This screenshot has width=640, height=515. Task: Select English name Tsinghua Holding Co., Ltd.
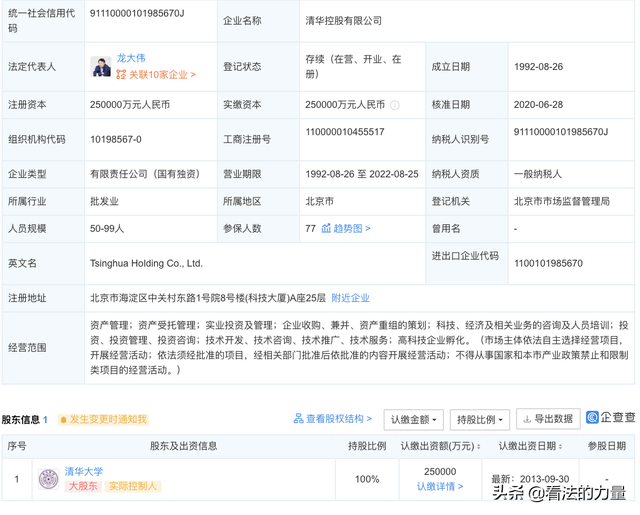coord(146,264)
